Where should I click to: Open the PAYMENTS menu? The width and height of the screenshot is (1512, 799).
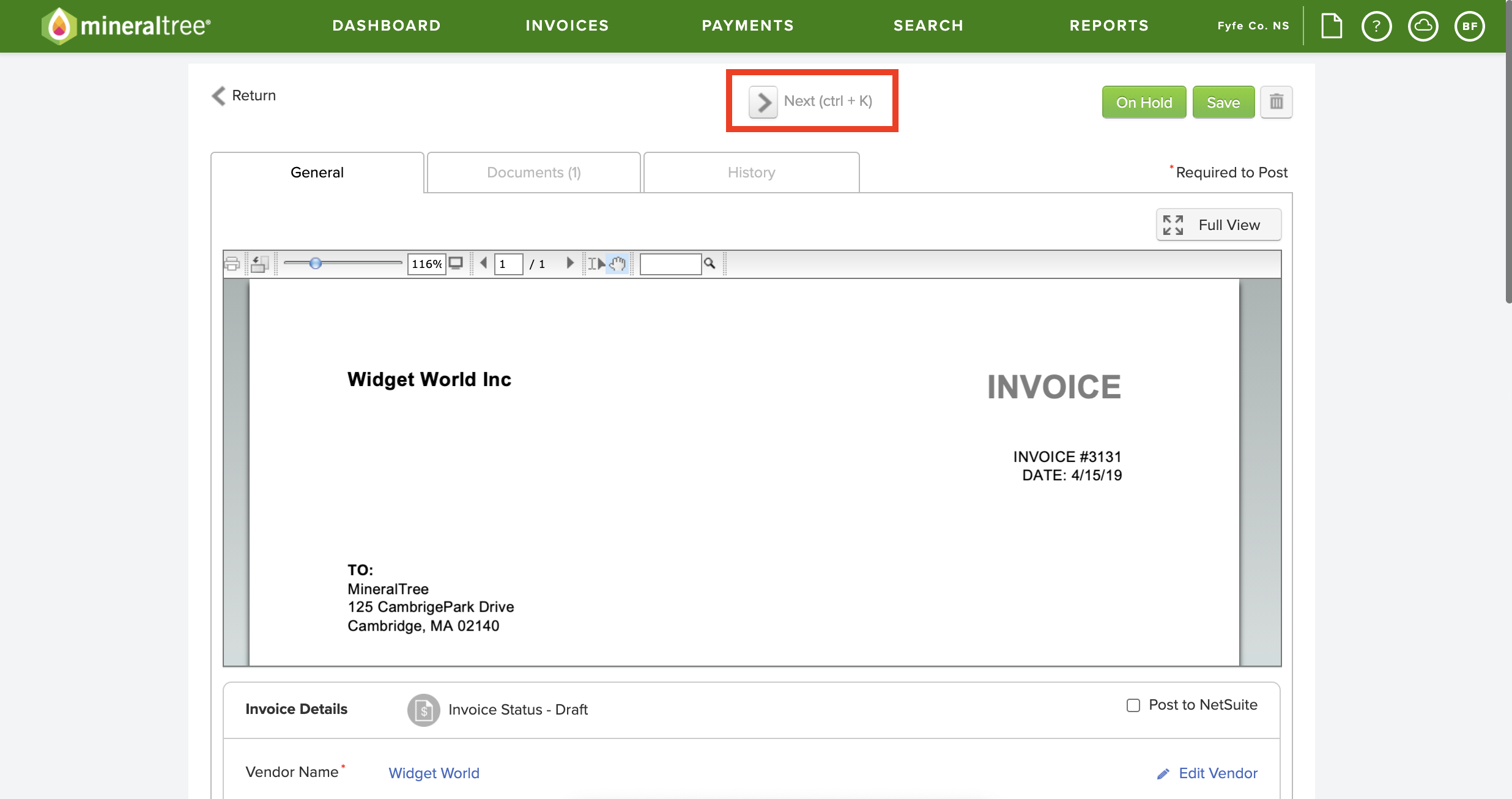click(x=748, y=26)
